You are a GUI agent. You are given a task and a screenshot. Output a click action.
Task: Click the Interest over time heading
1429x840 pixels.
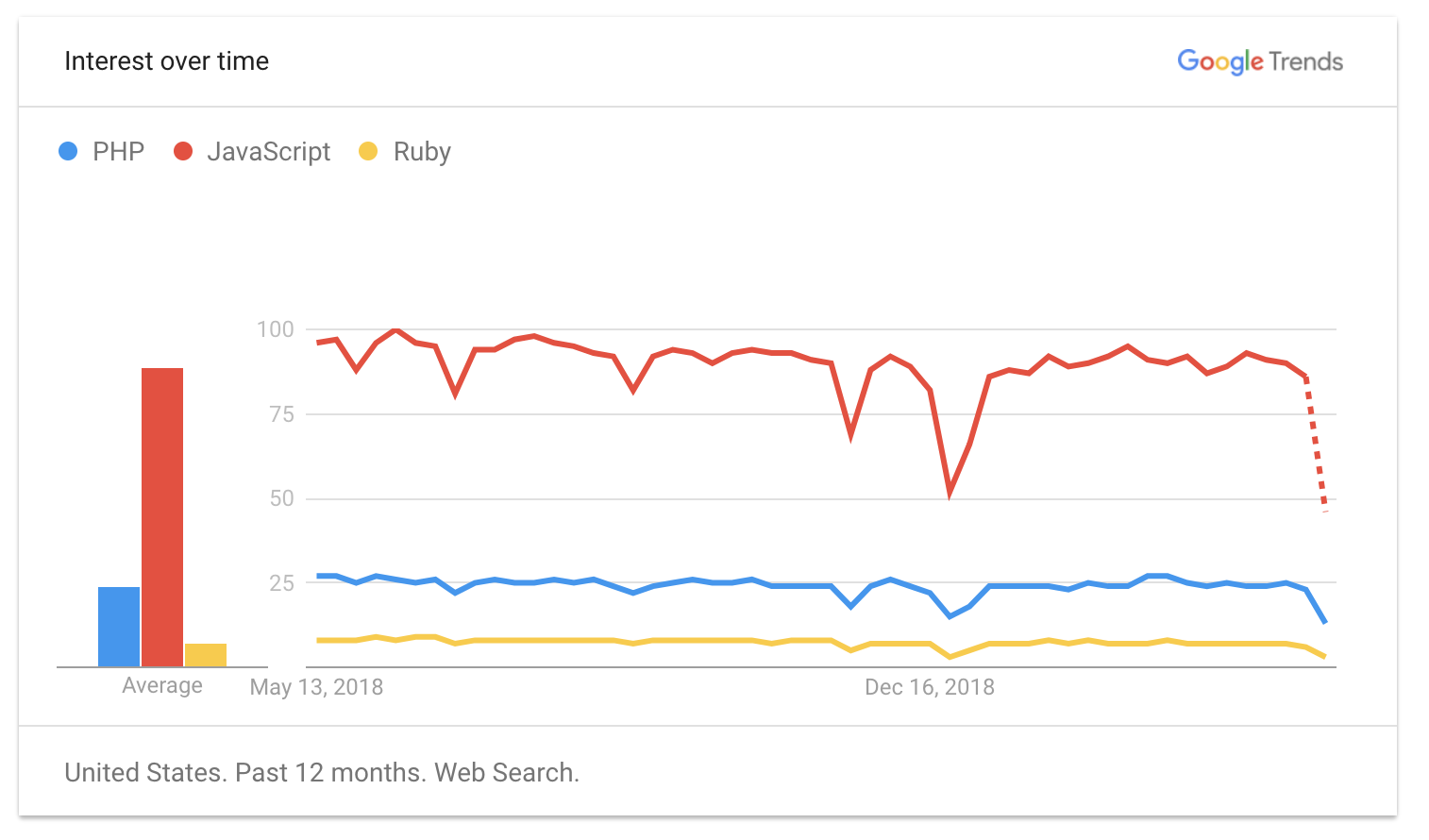click(x=166, y=61)
